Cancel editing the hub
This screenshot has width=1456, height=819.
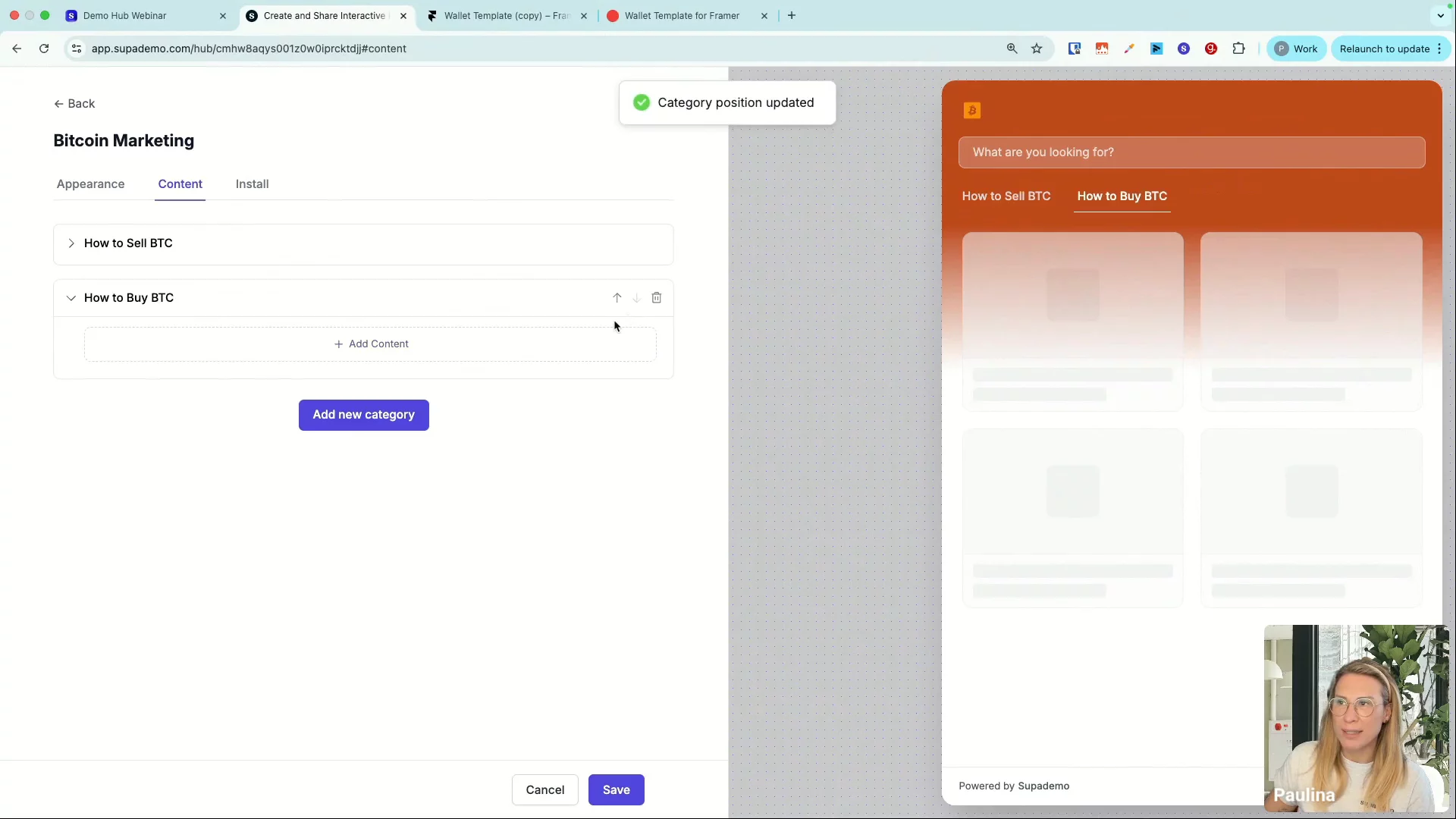pos(544,789)
